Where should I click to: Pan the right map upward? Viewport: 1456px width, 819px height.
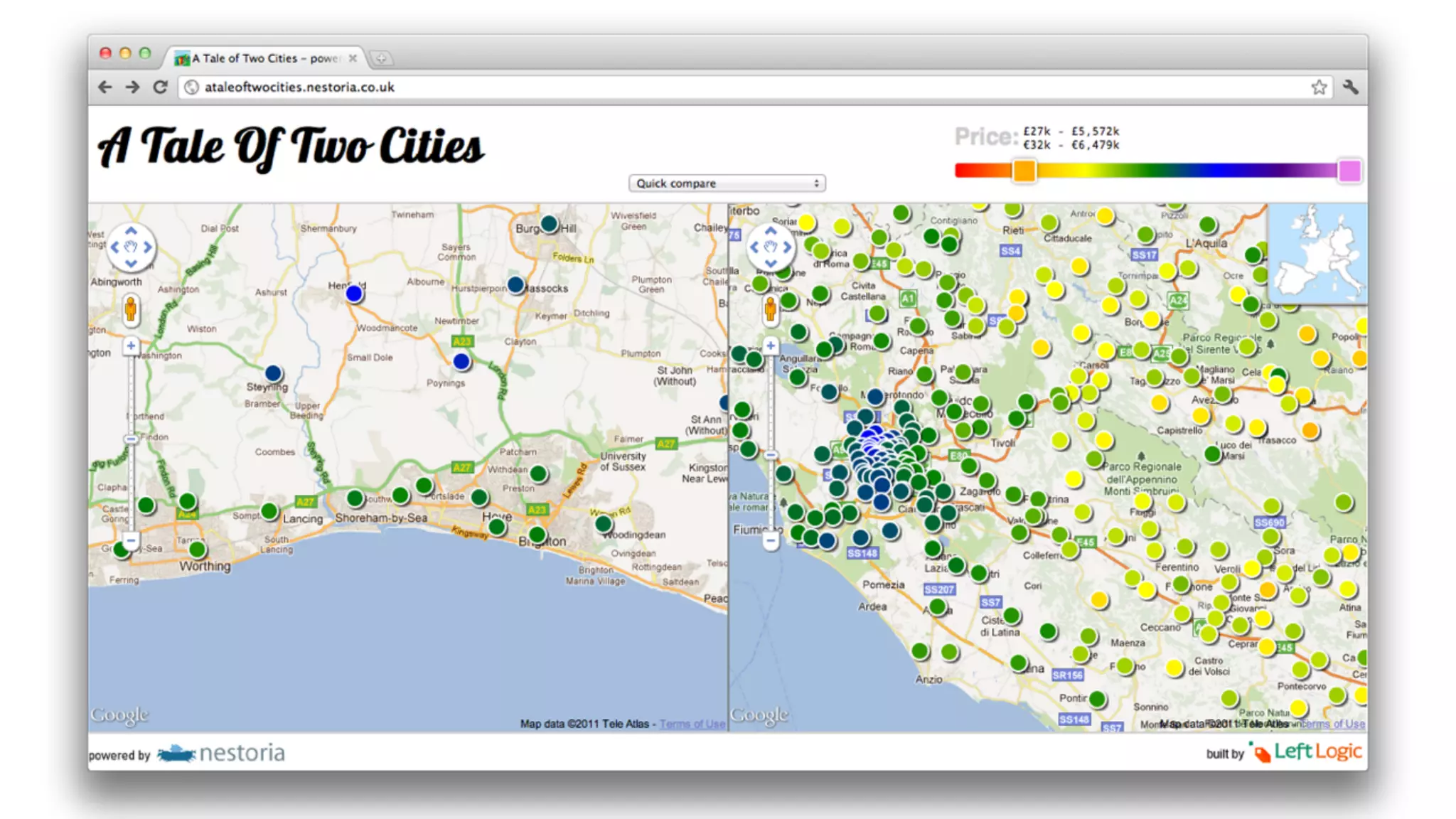click(771, 231)
